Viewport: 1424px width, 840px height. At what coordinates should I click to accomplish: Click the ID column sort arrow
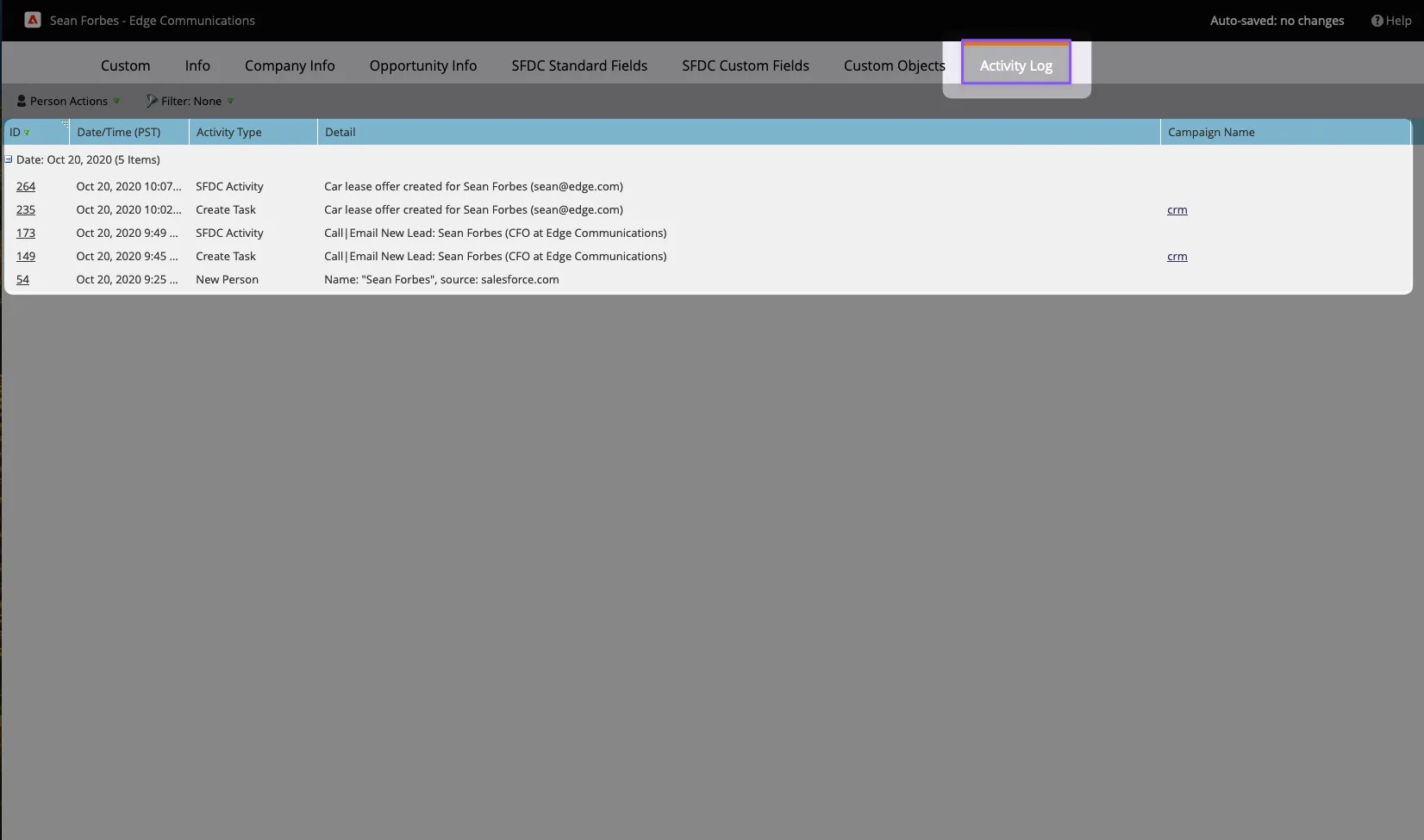point(28,133)
